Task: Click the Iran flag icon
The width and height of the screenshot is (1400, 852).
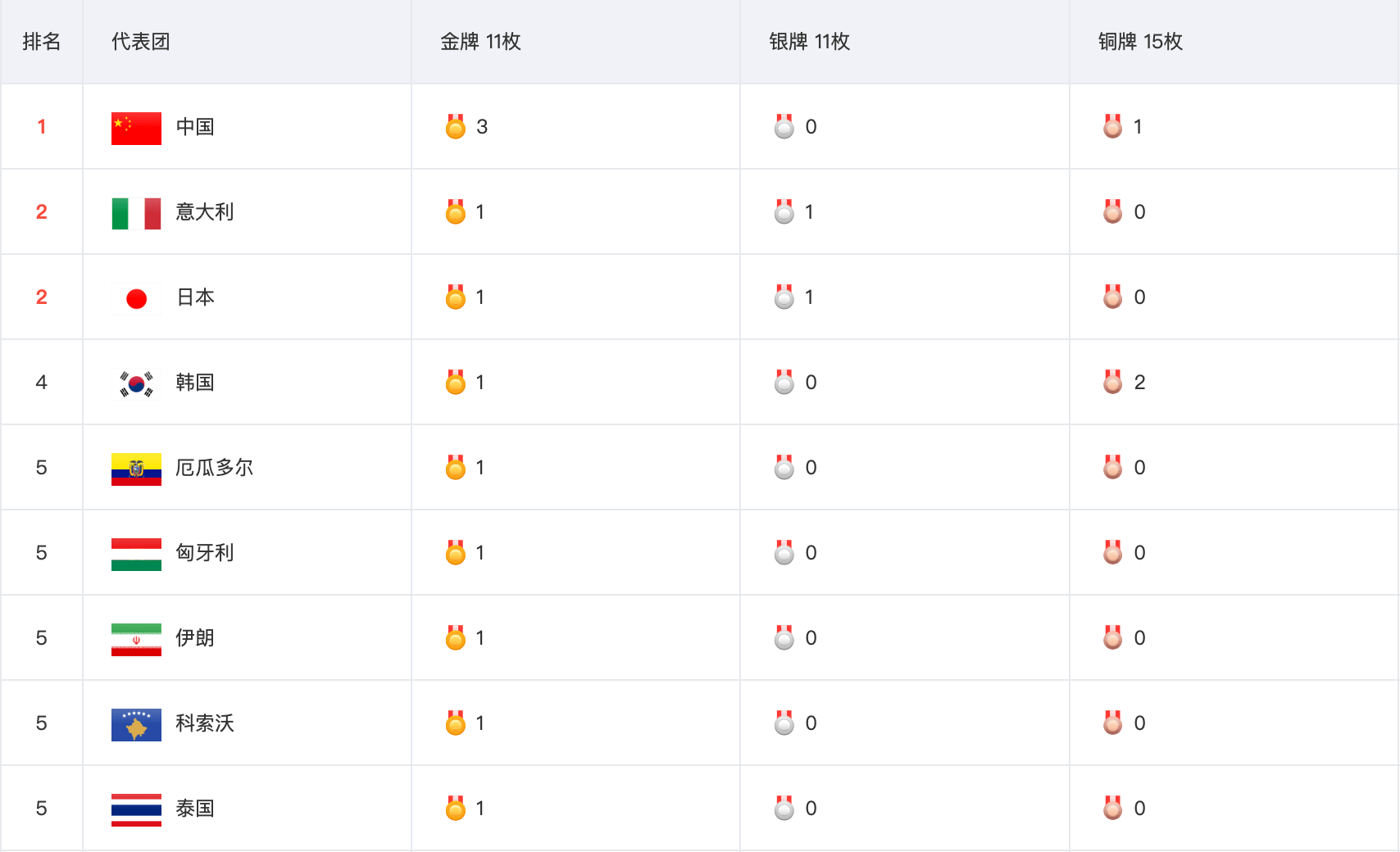Action: pos(136,639)
